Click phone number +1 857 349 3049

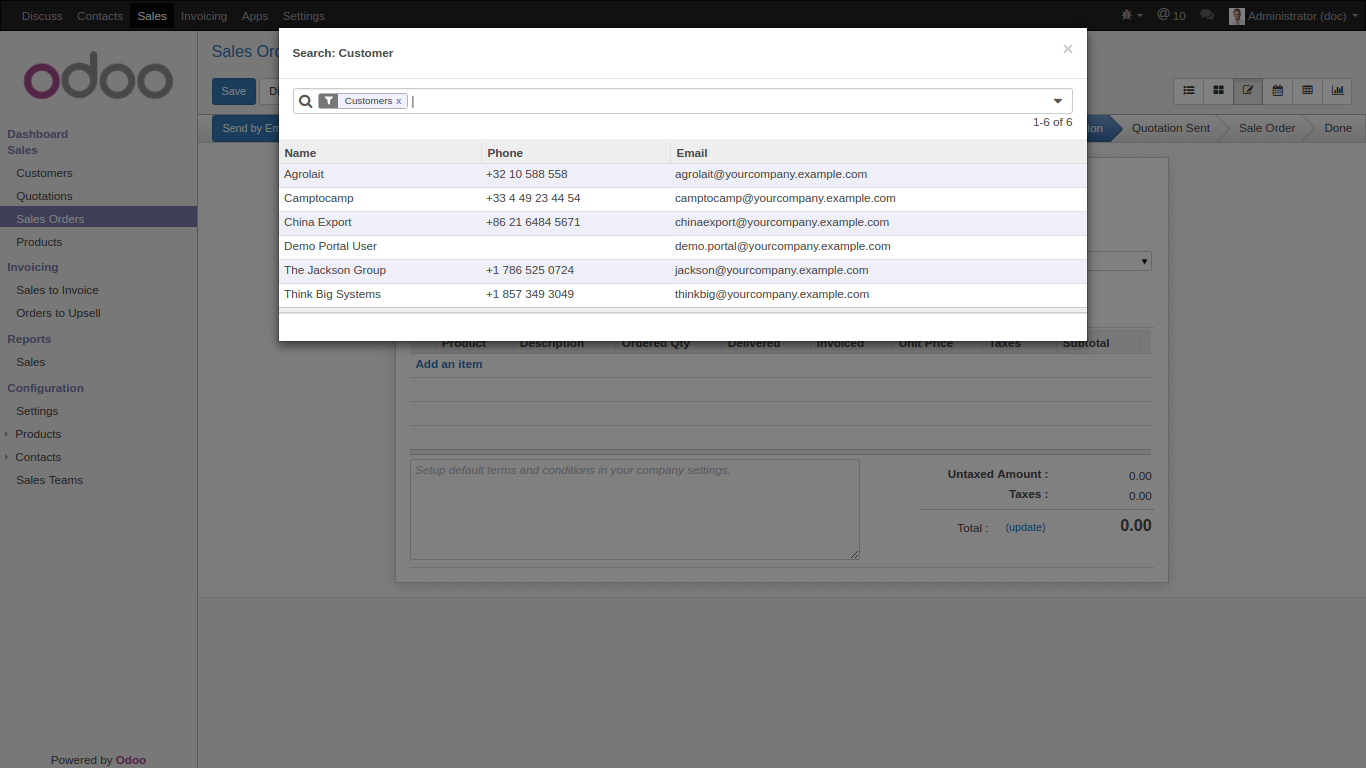530,294
